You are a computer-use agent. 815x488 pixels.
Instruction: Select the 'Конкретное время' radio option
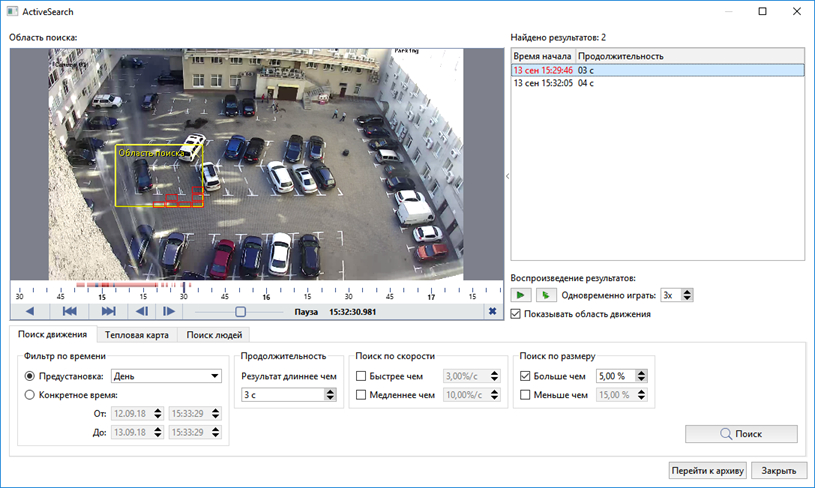click(31, 395)
